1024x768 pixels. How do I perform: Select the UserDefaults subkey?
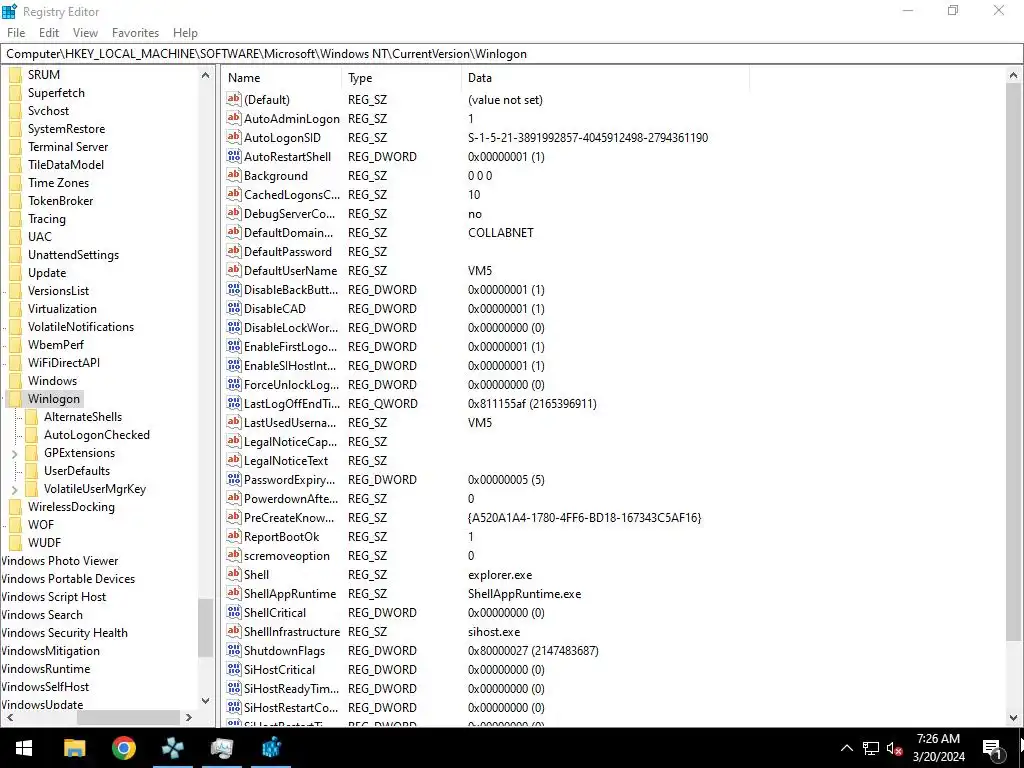[x=76, y=471]
